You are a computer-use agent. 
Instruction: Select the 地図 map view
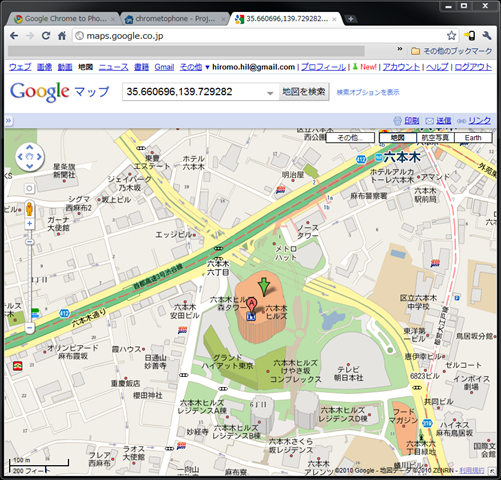click(x=398, y=138)
